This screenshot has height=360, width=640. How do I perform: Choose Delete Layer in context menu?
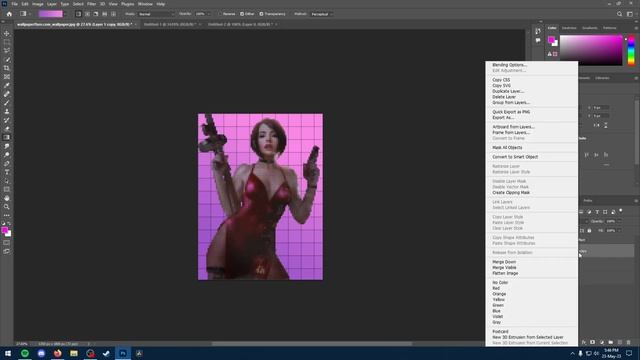(x=504, y=97)
